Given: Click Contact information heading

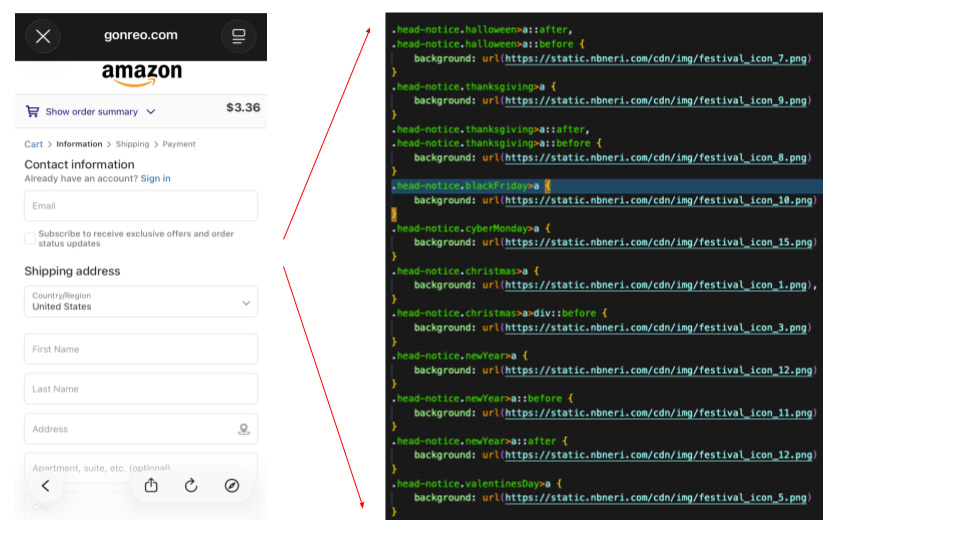Looking at the screenshot, I should pos(80,164).
